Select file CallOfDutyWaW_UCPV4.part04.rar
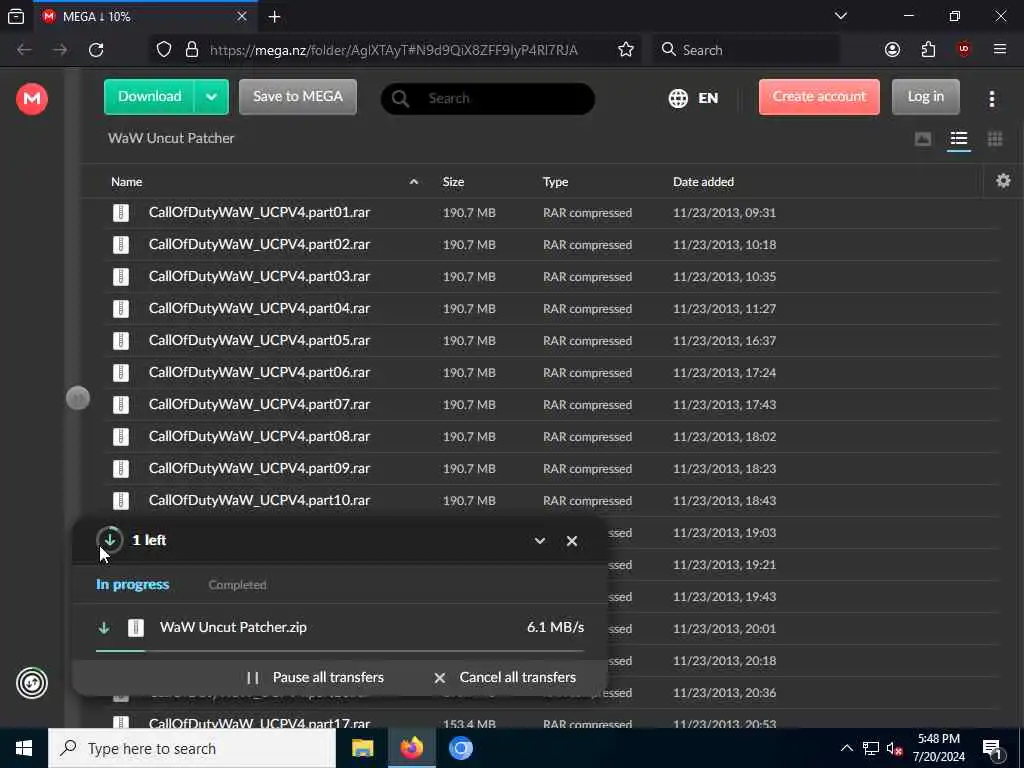 pos(551,309)
